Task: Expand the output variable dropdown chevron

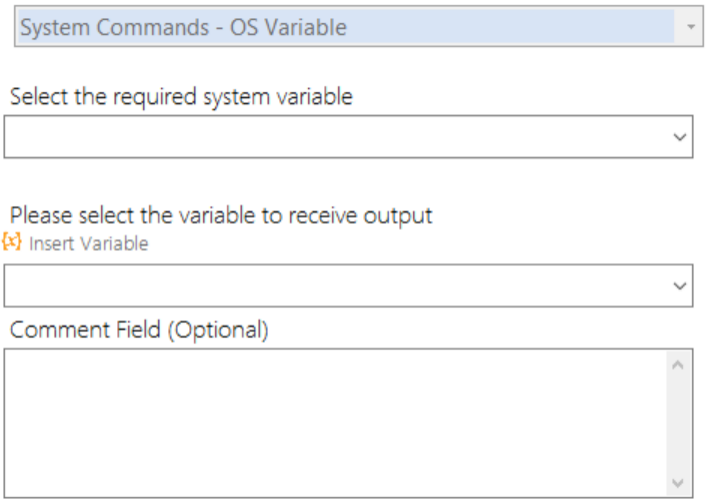Action: click(679, 286)
